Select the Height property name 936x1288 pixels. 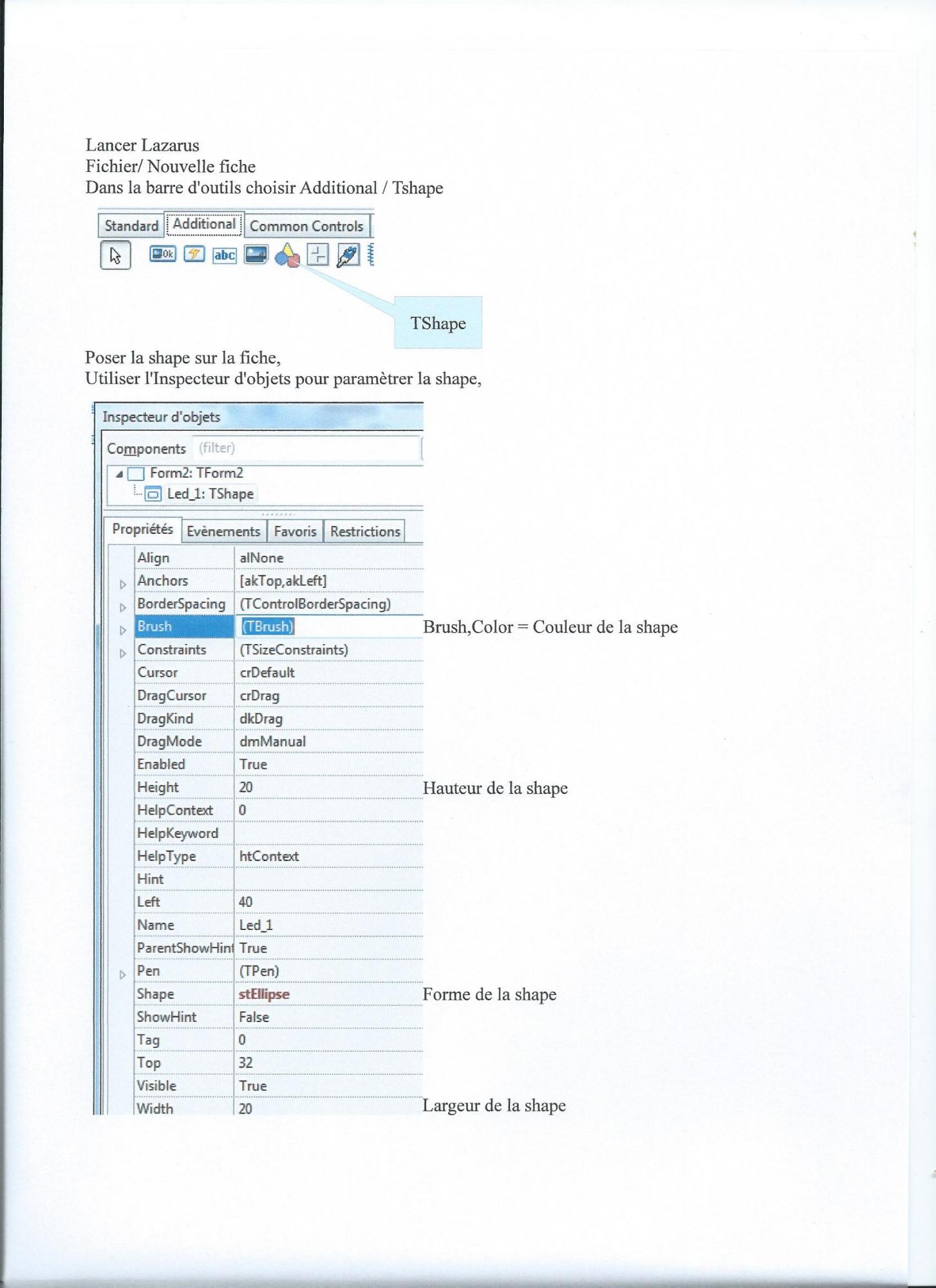point(157,788)
